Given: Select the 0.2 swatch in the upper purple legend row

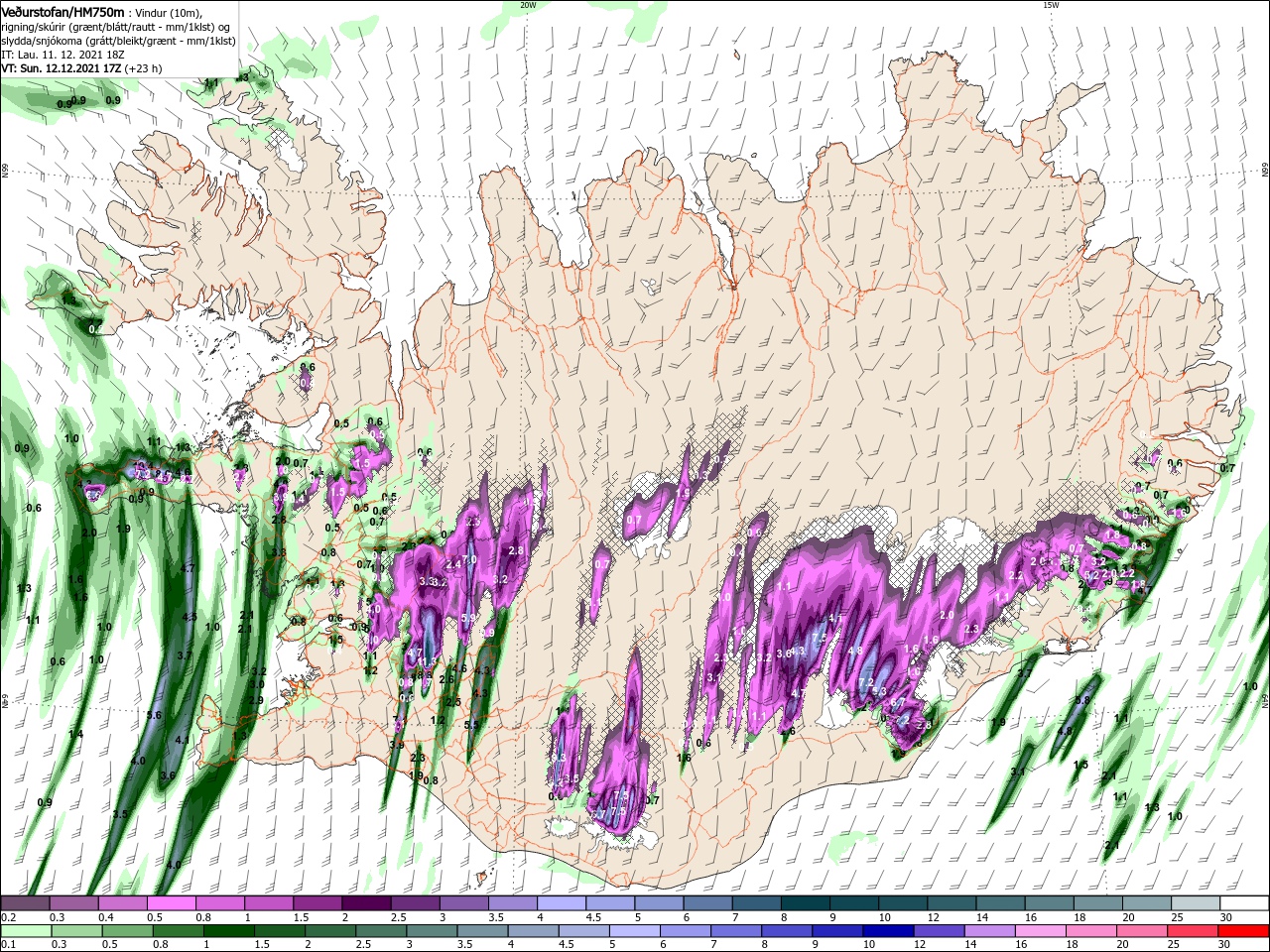Looking at the screenshot, I should point(25,903).
